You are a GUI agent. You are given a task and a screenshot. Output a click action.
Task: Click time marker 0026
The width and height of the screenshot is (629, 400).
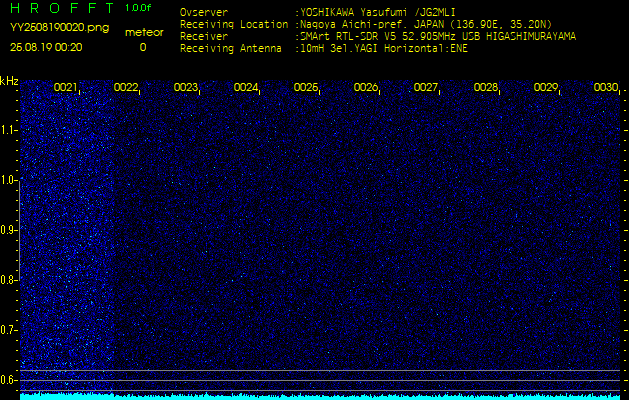pyautogui.click(x=366, y=87)
